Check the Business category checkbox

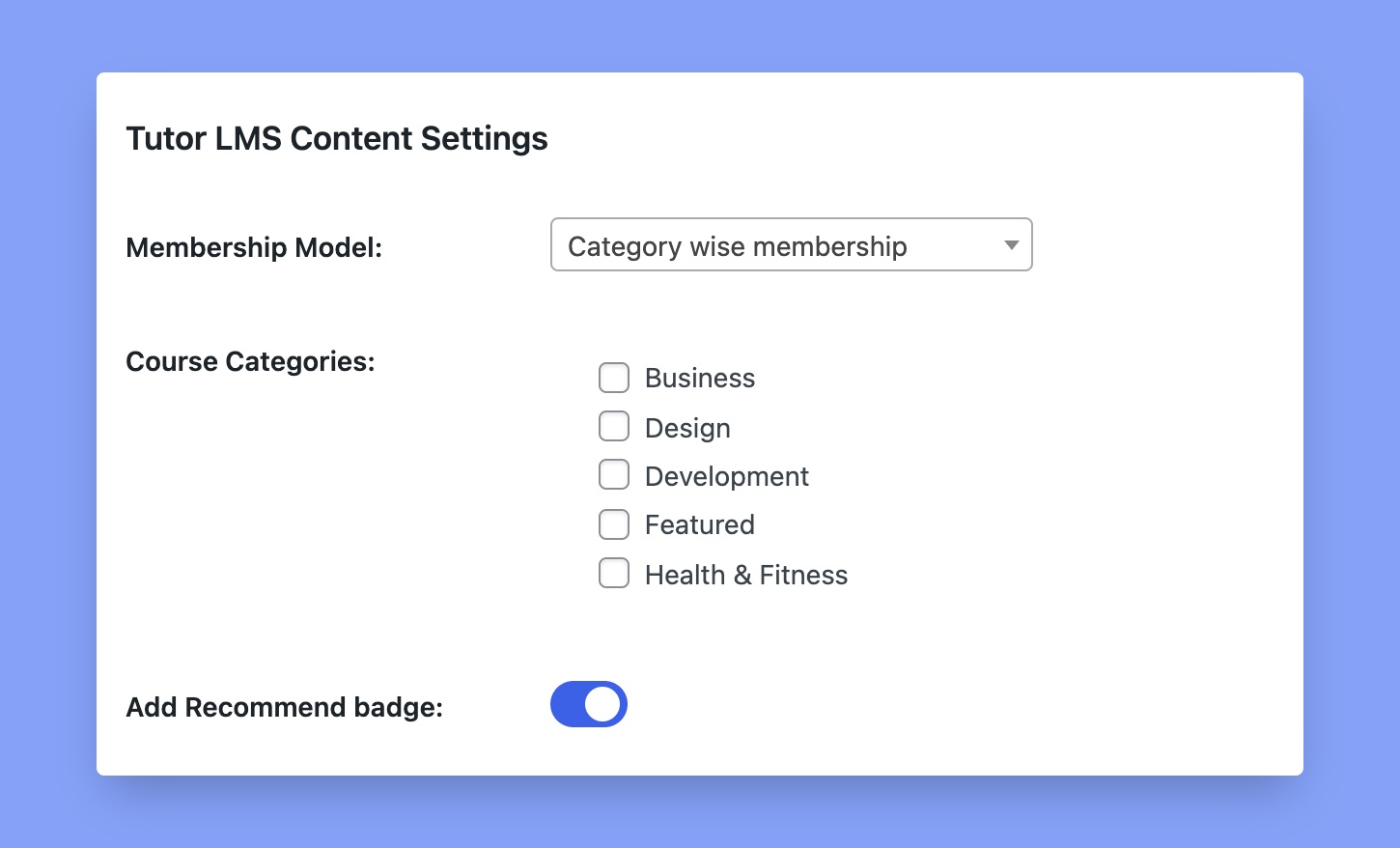coord(614,378)
